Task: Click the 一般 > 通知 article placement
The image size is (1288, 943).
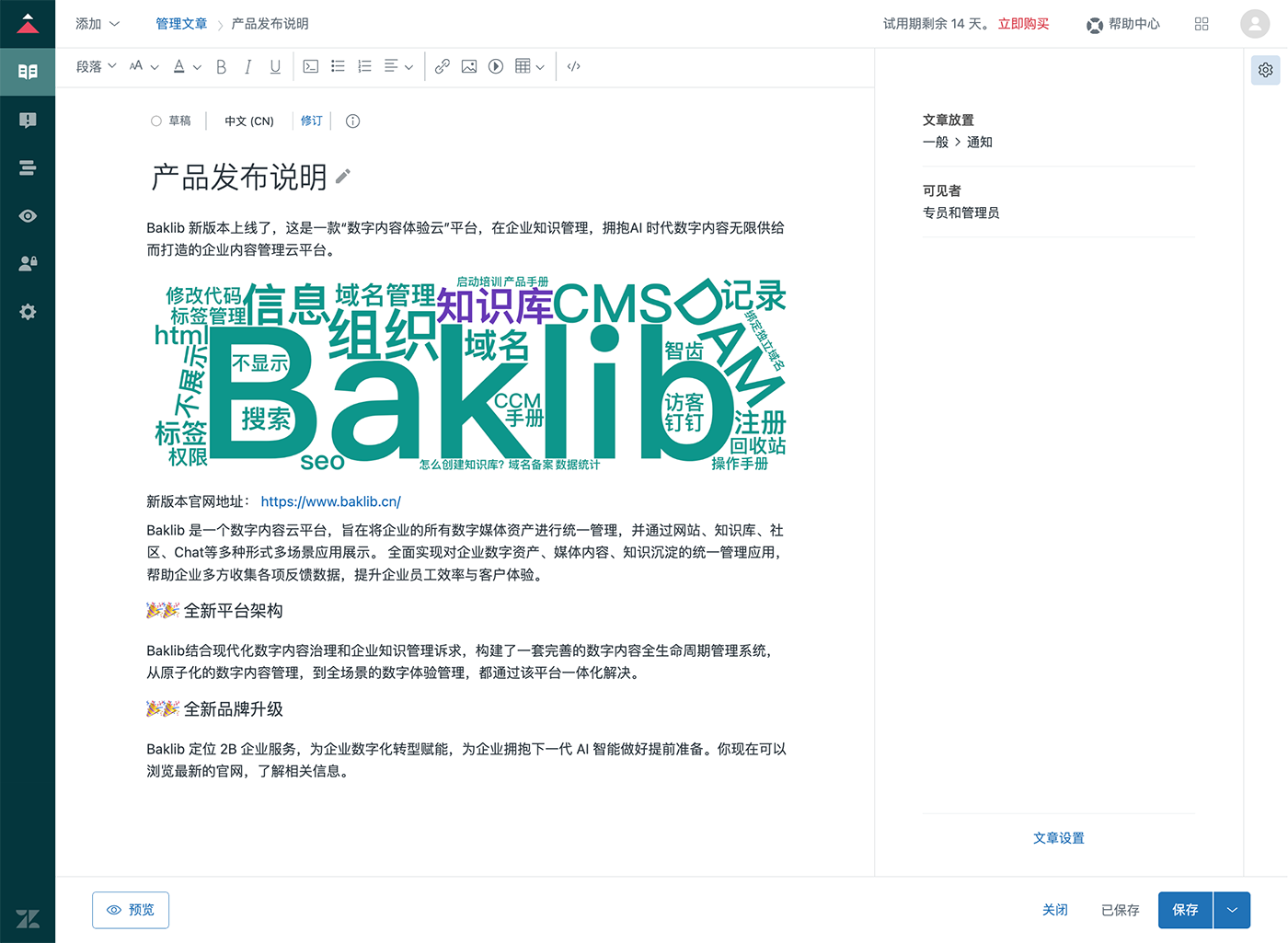Action: [x=958, y=142]
